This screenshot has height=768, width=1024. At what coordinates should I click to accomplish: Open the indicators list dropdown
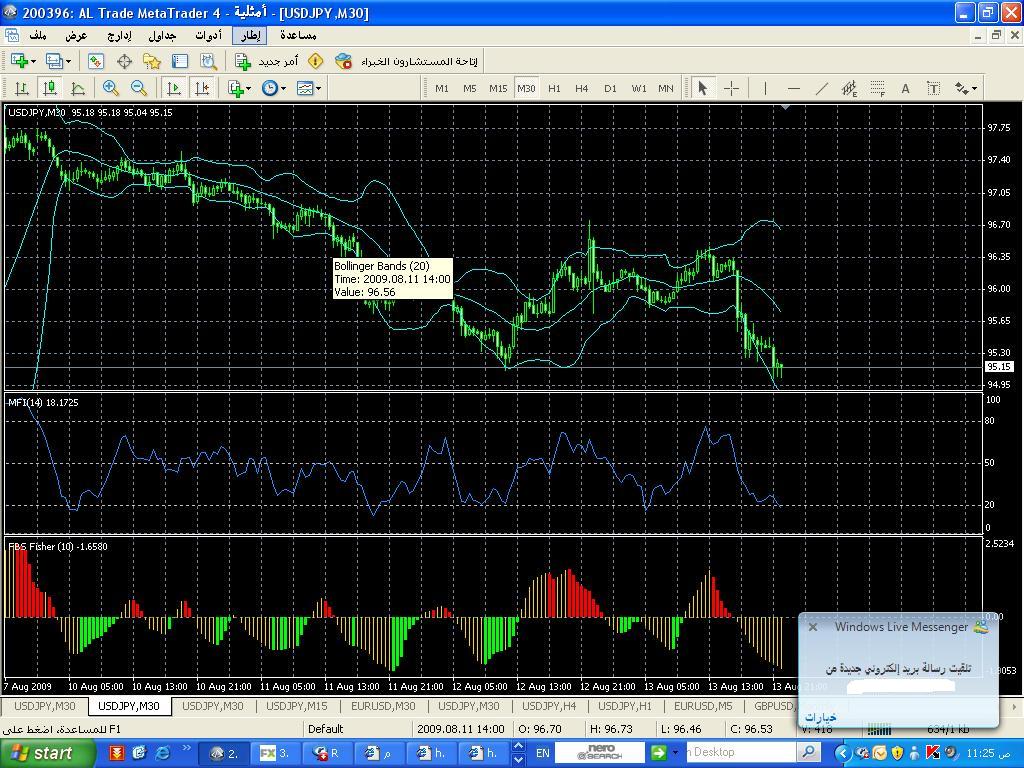(x=239, y=88)
